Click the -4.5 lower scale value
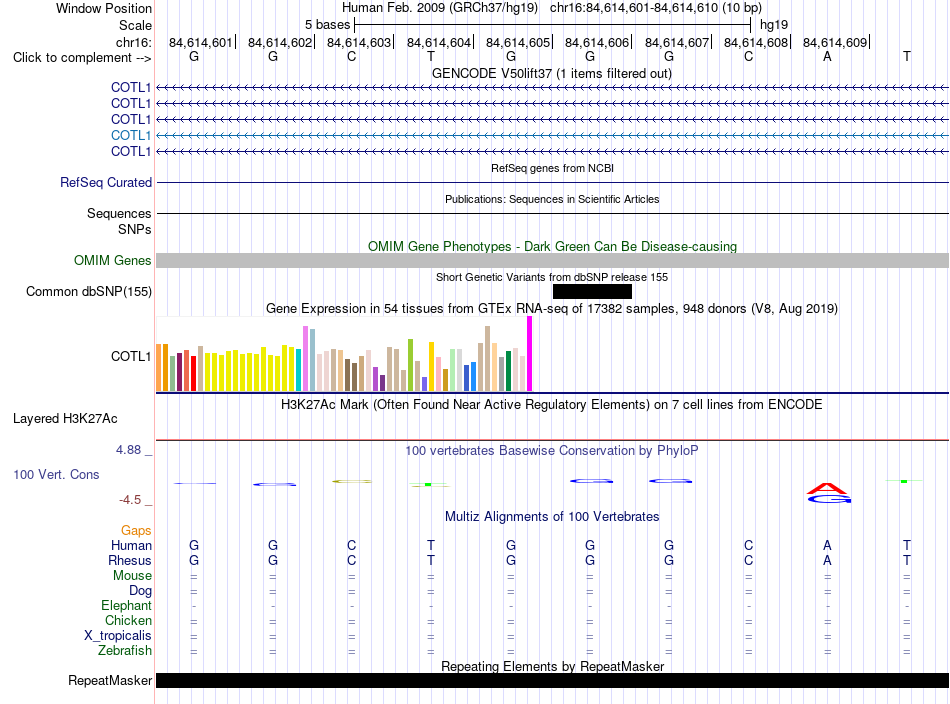This screenshot has height=704, width=950. [x=130, y=500]
